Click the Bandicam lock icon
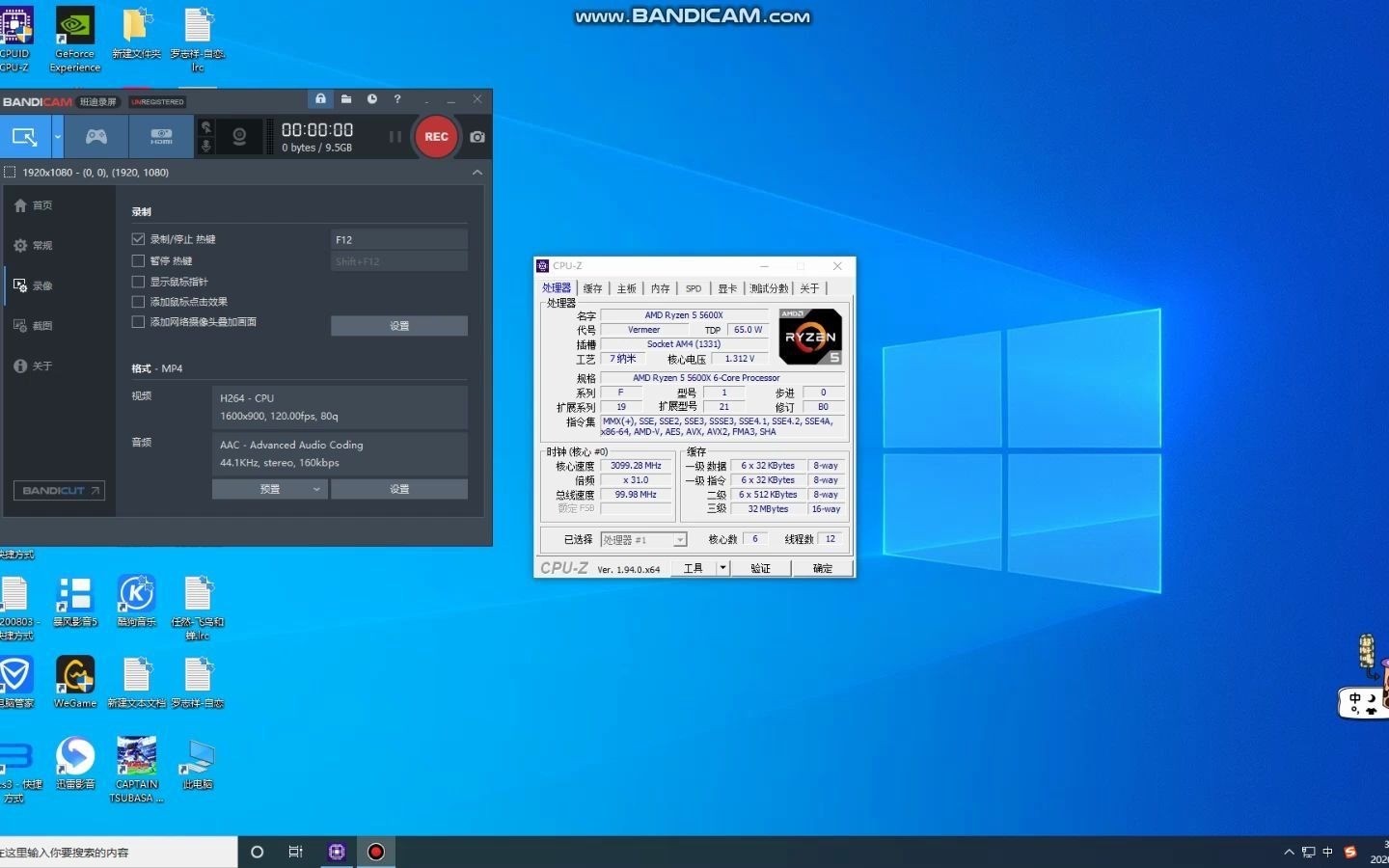The width and height of the screenshot is (1389, 868). pos(320,99)
